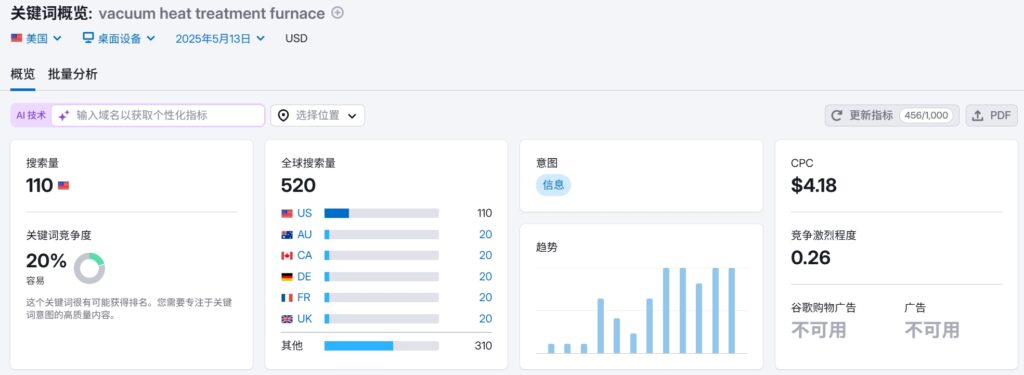
Task: Click the UK flag icon
Action: coord(287,319)
